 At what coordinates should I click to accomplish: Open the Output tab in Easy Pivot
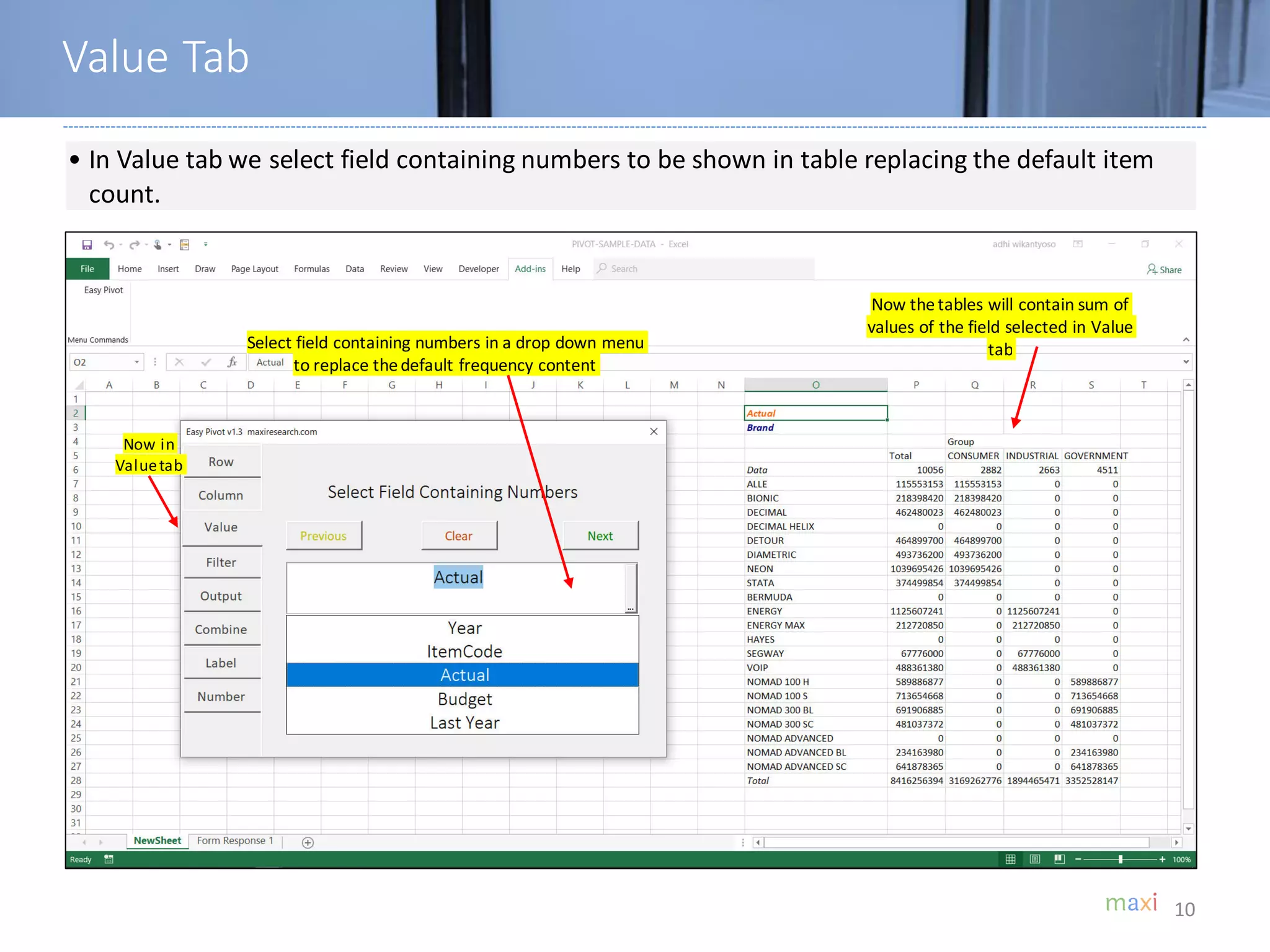(221, 596)
